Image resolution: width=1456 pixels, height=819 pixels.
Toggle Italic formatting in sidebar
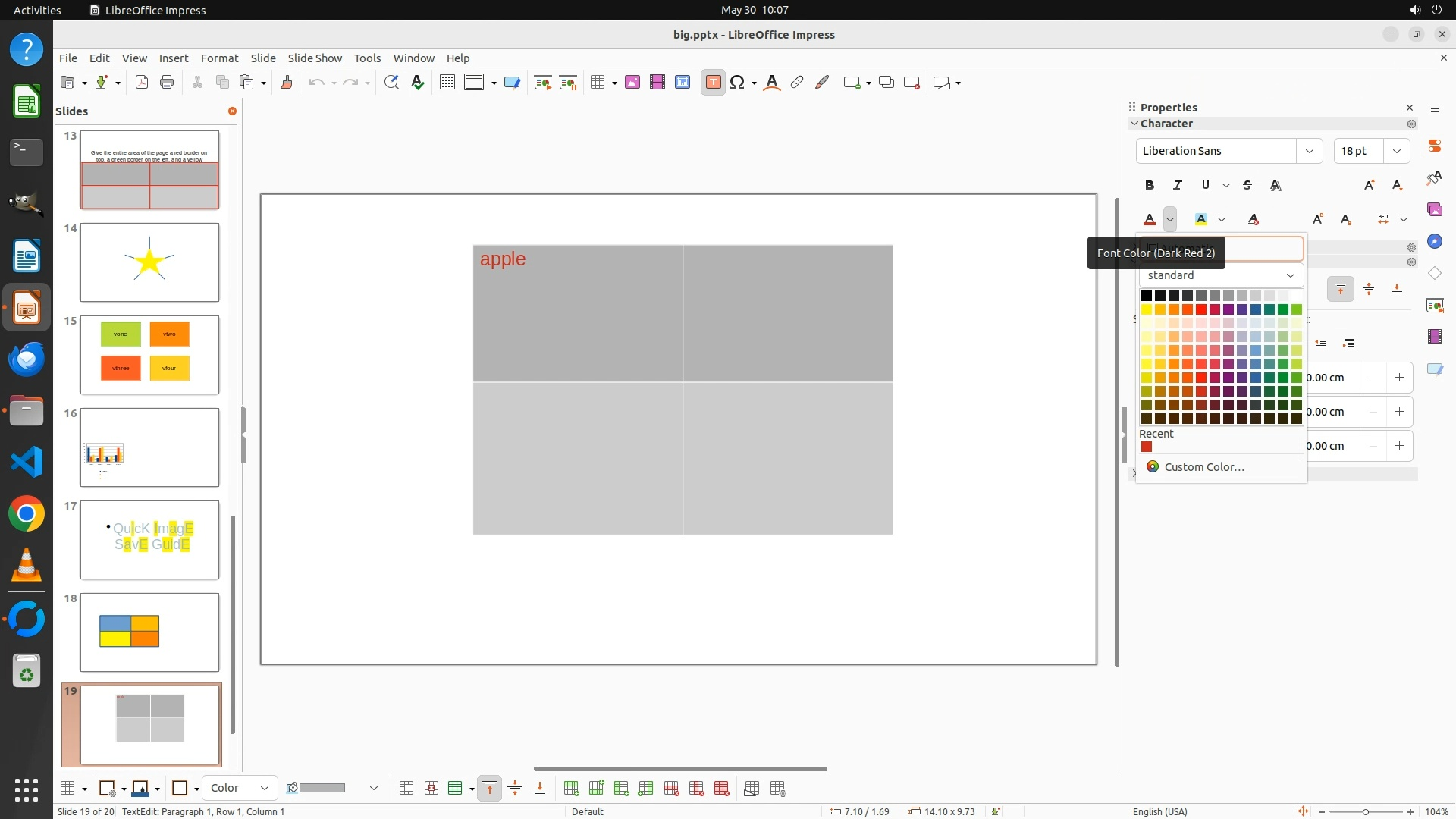(x=1177, y=185)
